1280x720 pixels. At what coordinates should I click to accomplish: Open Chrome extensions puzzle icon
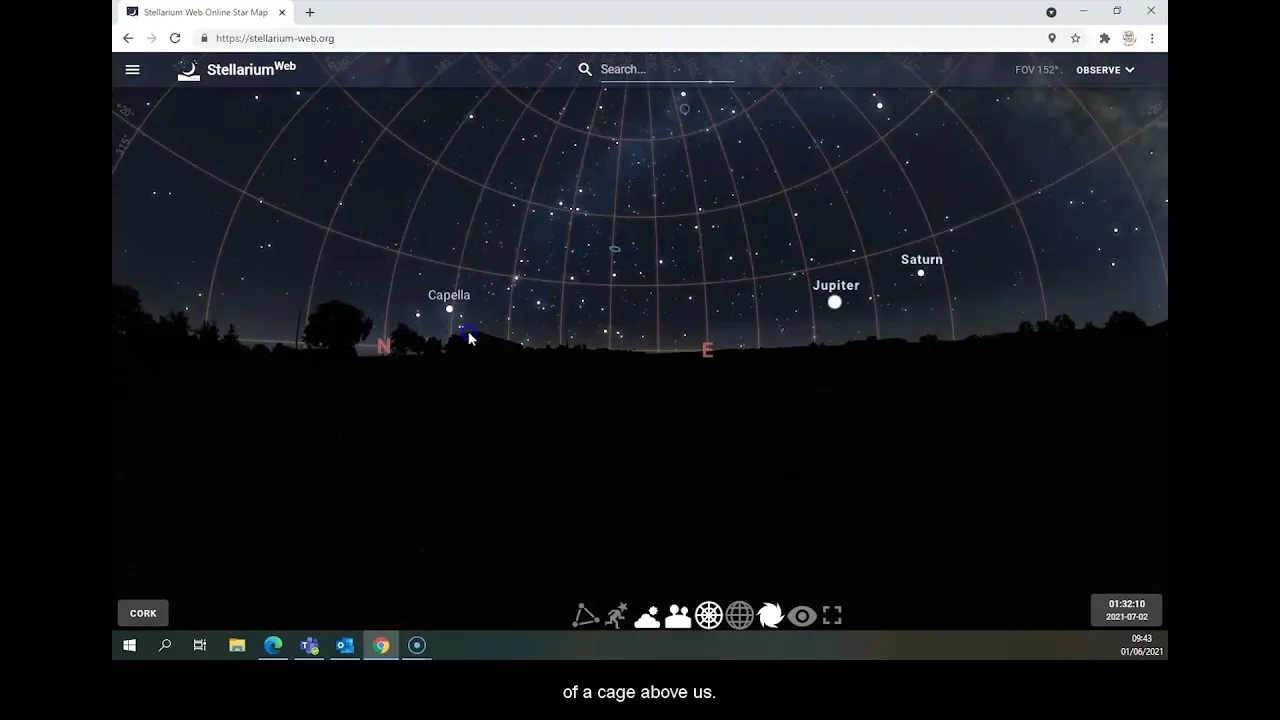1105,38
